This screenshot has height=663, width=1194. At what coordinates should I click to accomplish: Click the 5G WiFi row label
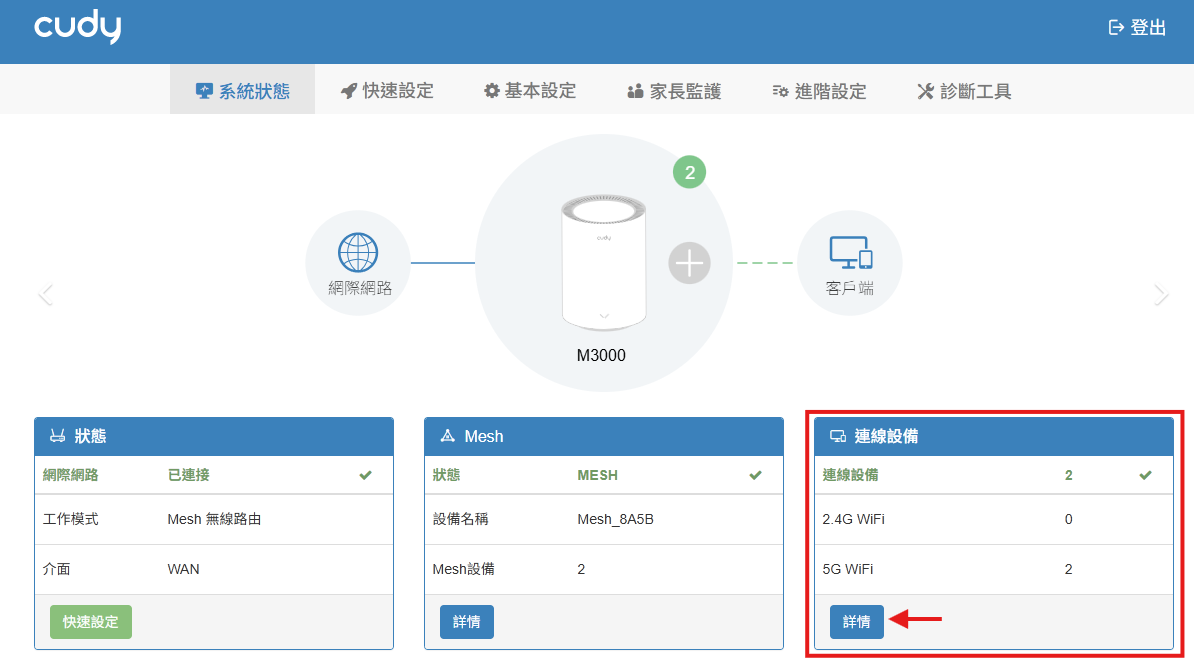click(x=848, y=569)
